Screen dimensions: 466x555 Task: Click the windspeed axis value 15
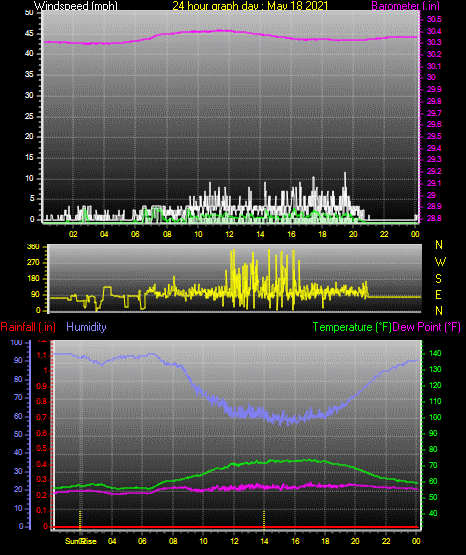[x=29, y=158]
